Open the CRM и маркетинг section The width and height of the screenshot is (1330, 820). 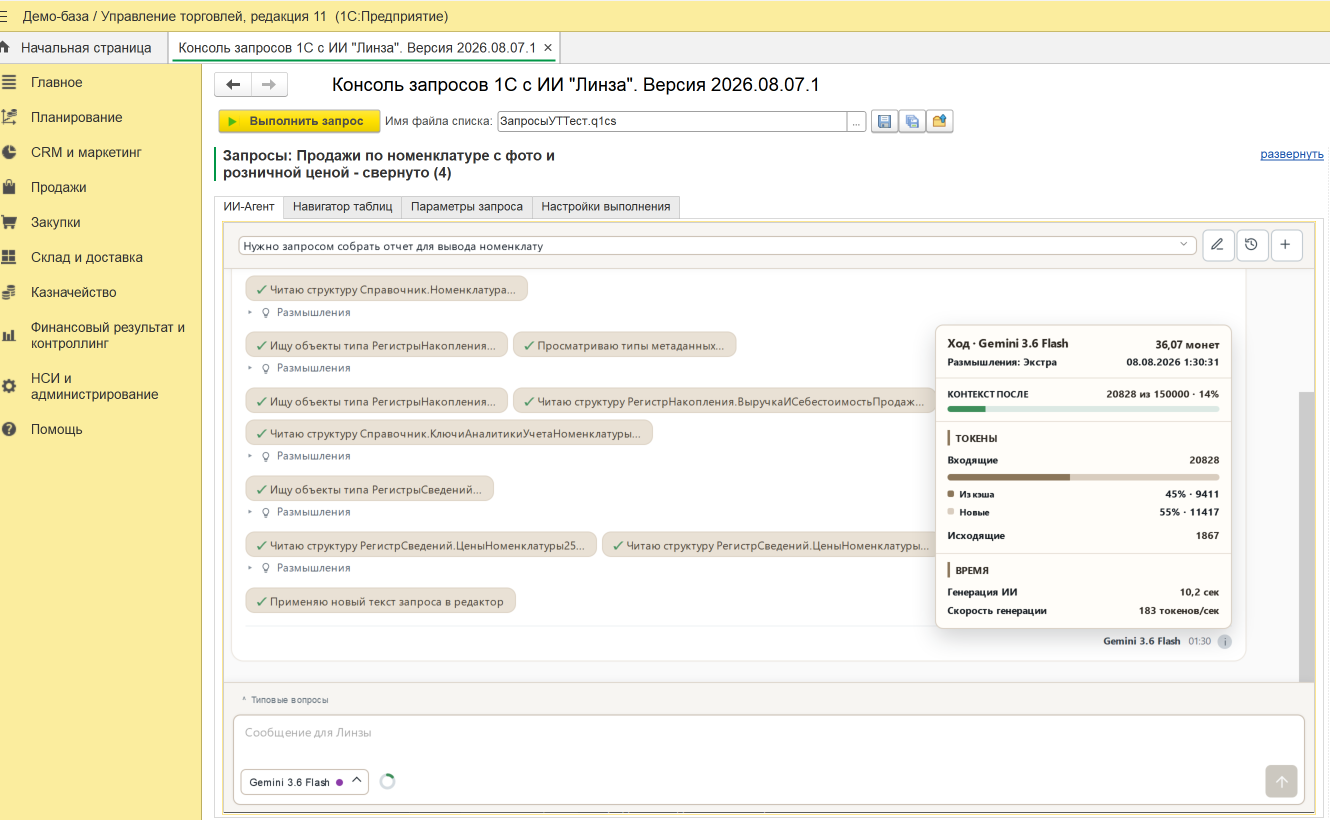tap(86, 152)
